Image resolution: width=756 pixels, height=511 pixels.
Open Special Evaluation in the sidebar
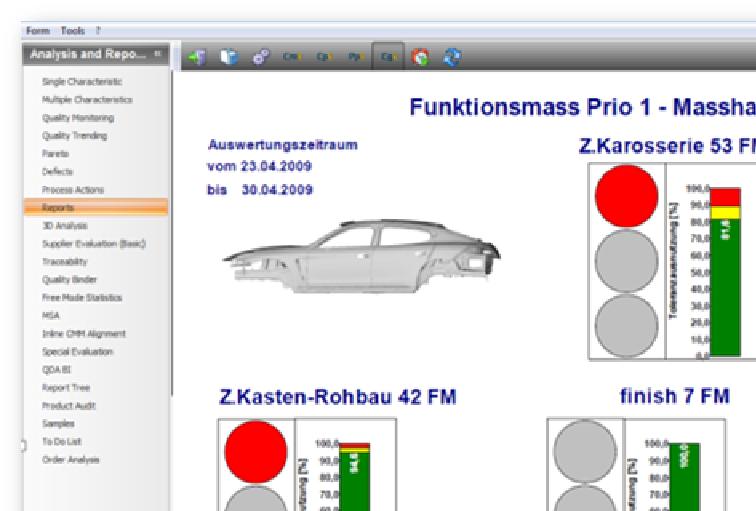coord(78,351)
